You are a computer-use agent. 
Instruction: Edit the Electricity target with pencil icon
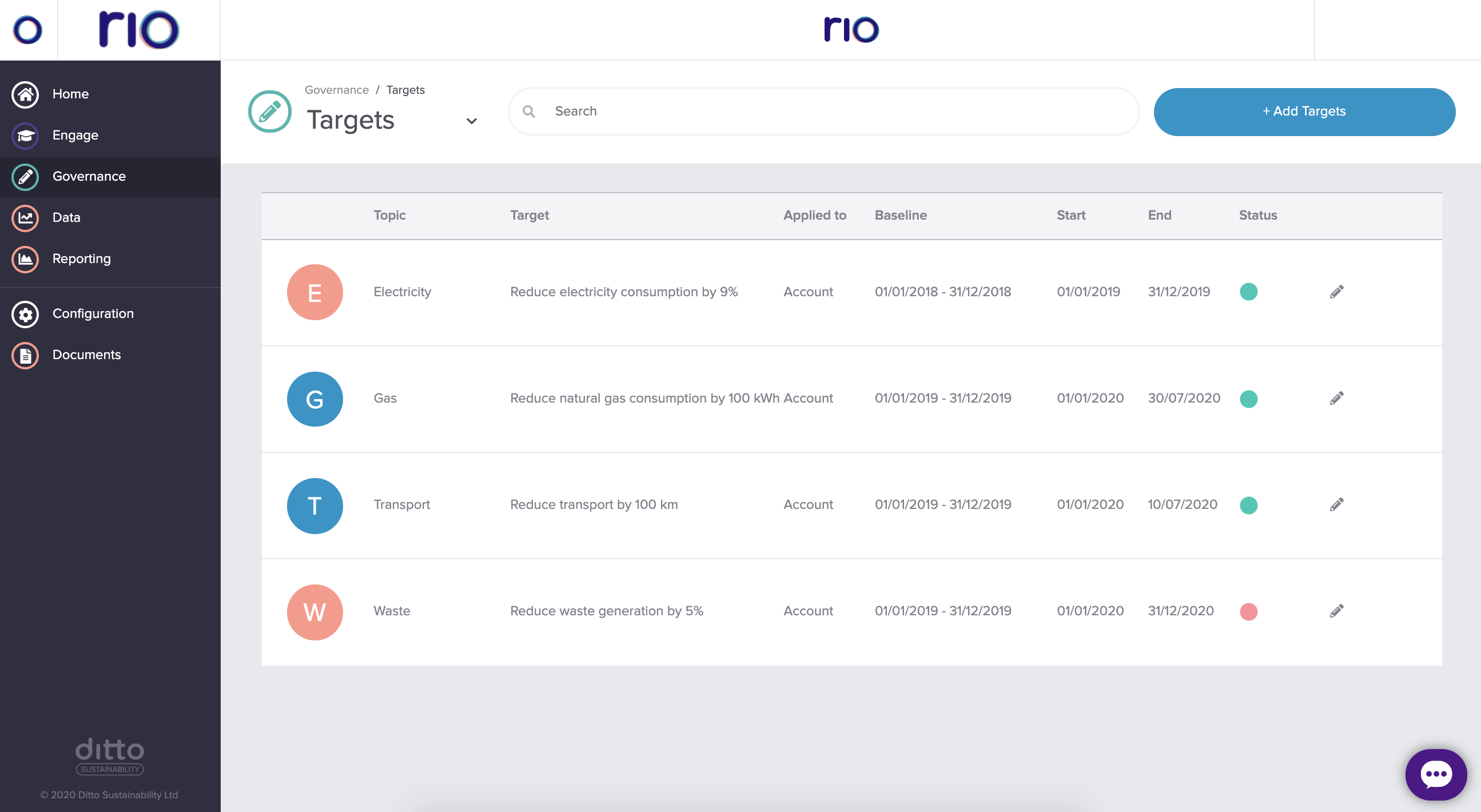(1336, 292)
